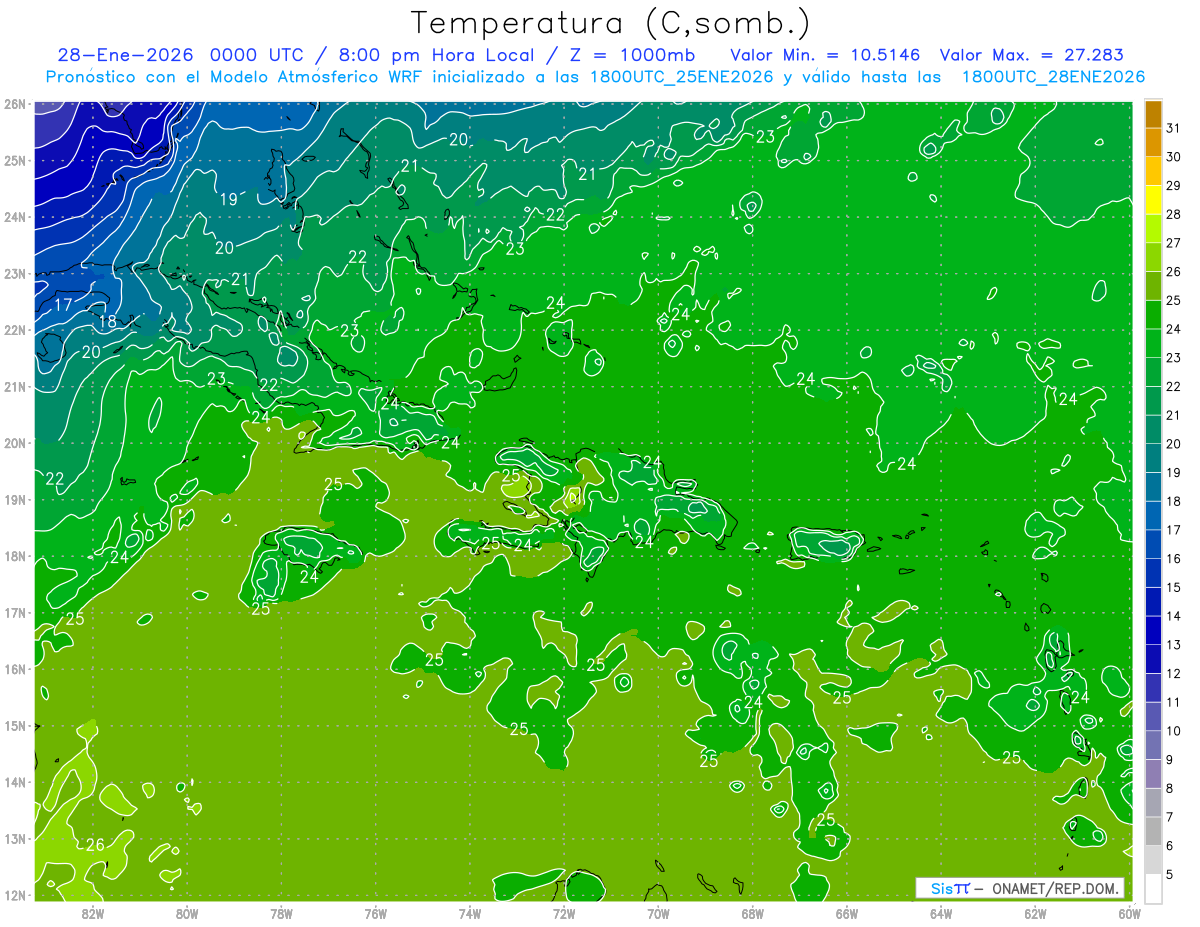Click the '22N' latitude axis label
The width and height of the screenshot is (1200, 927).
tap(14, 330)
